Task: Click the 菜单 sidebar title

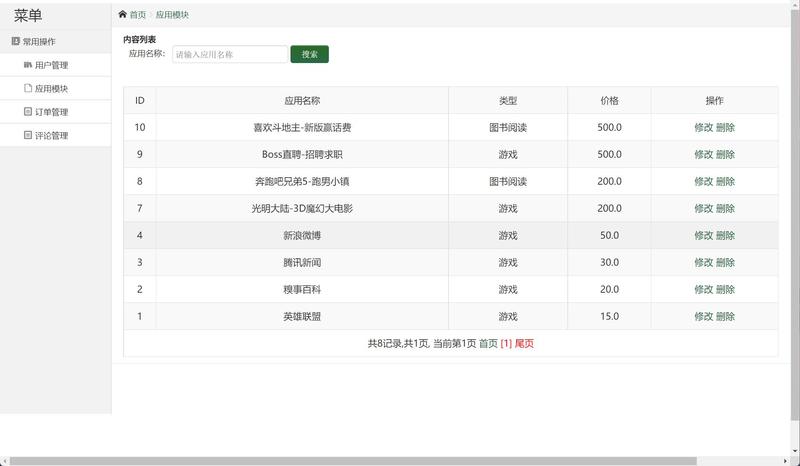Action: click(28, 16)
